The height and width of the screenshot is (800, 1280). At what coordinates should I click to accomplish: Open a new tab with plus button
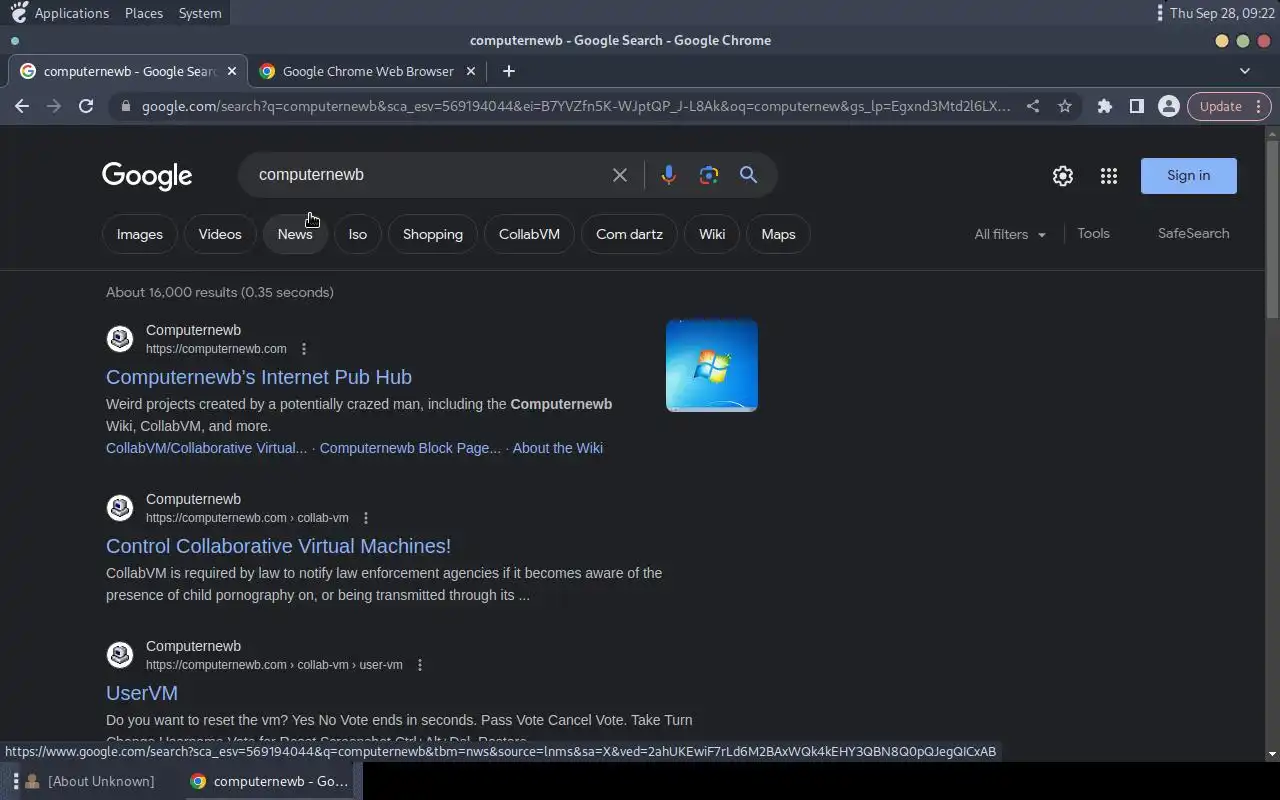click(x=509, y=71)
